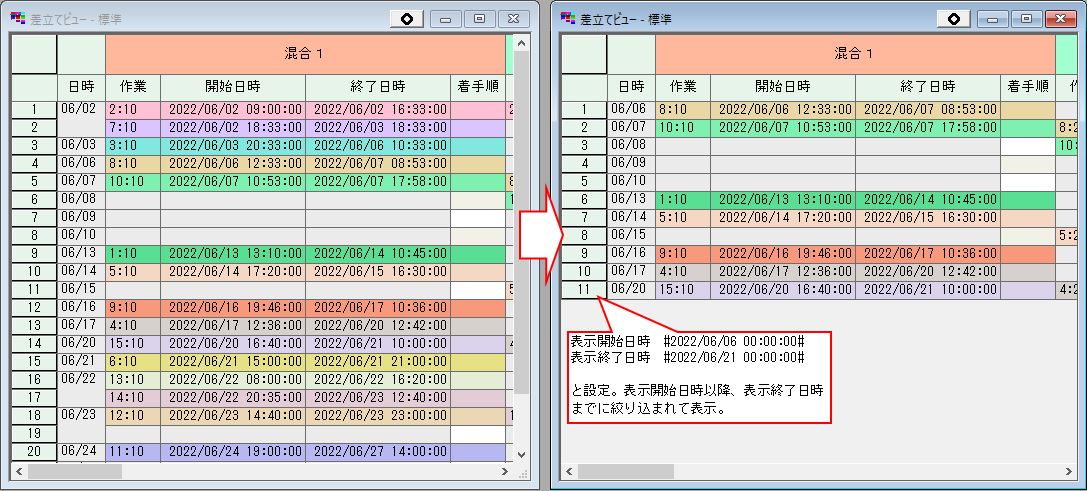
Task: Click cell 12:10 in left window
Action: point(133,417)
